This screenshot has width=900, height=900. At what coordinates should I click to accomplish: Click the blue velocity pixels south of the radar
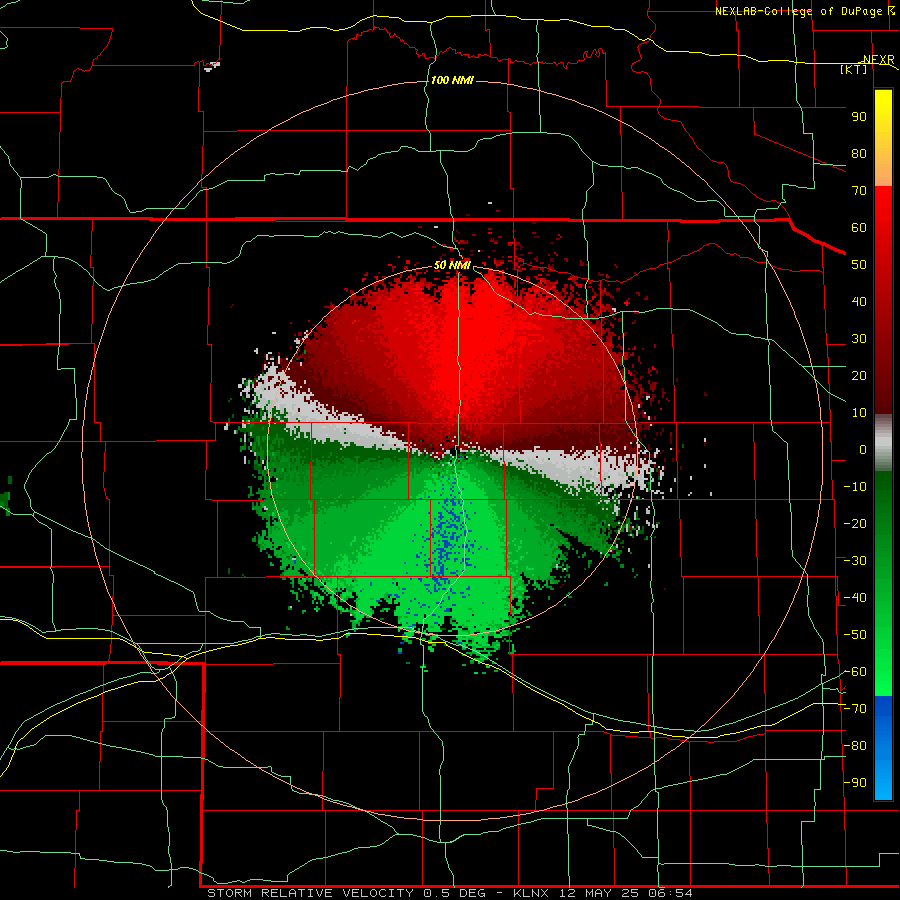coord(447,545)
